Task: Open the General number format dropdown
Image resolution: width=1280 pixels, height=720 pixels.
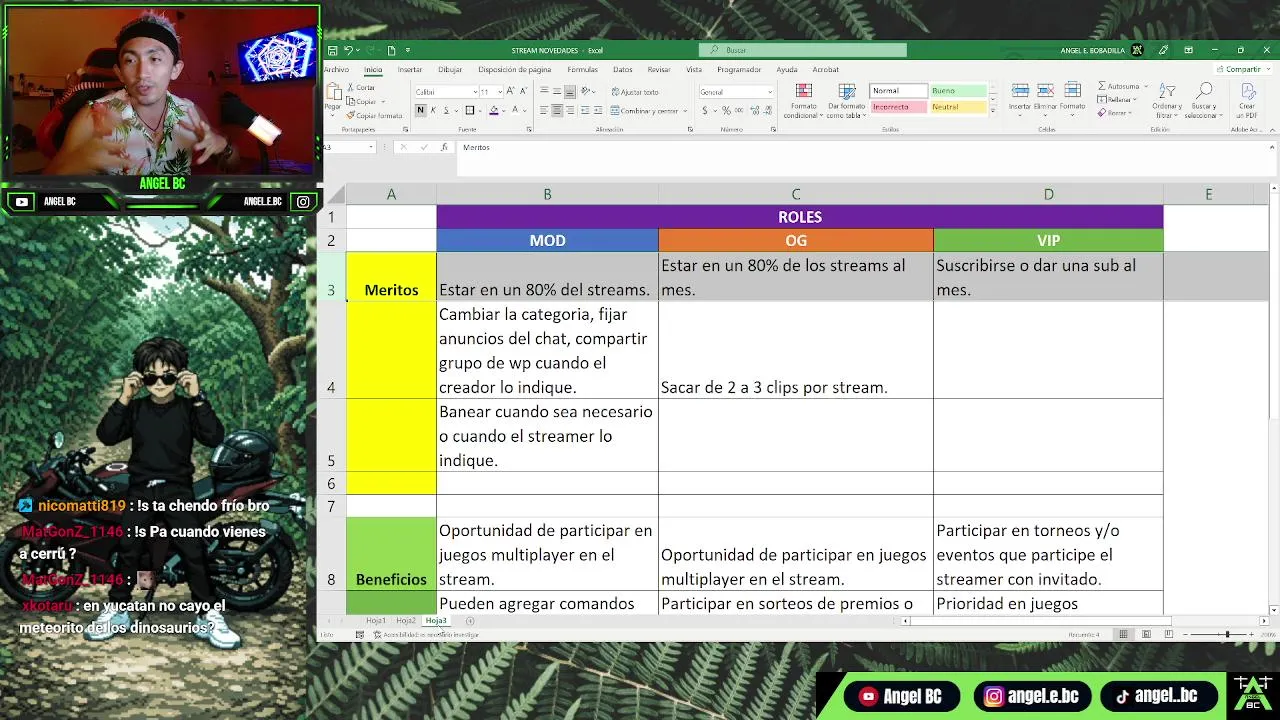Action: point(770,92)
